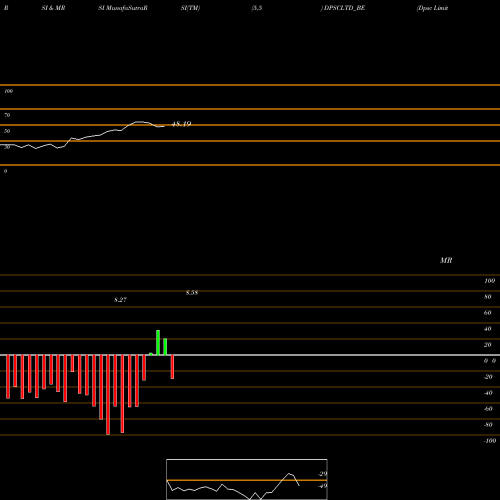Click the "DPSCLTD_BE" symbol name
The image size is (500, 500).
coord(344,8)
